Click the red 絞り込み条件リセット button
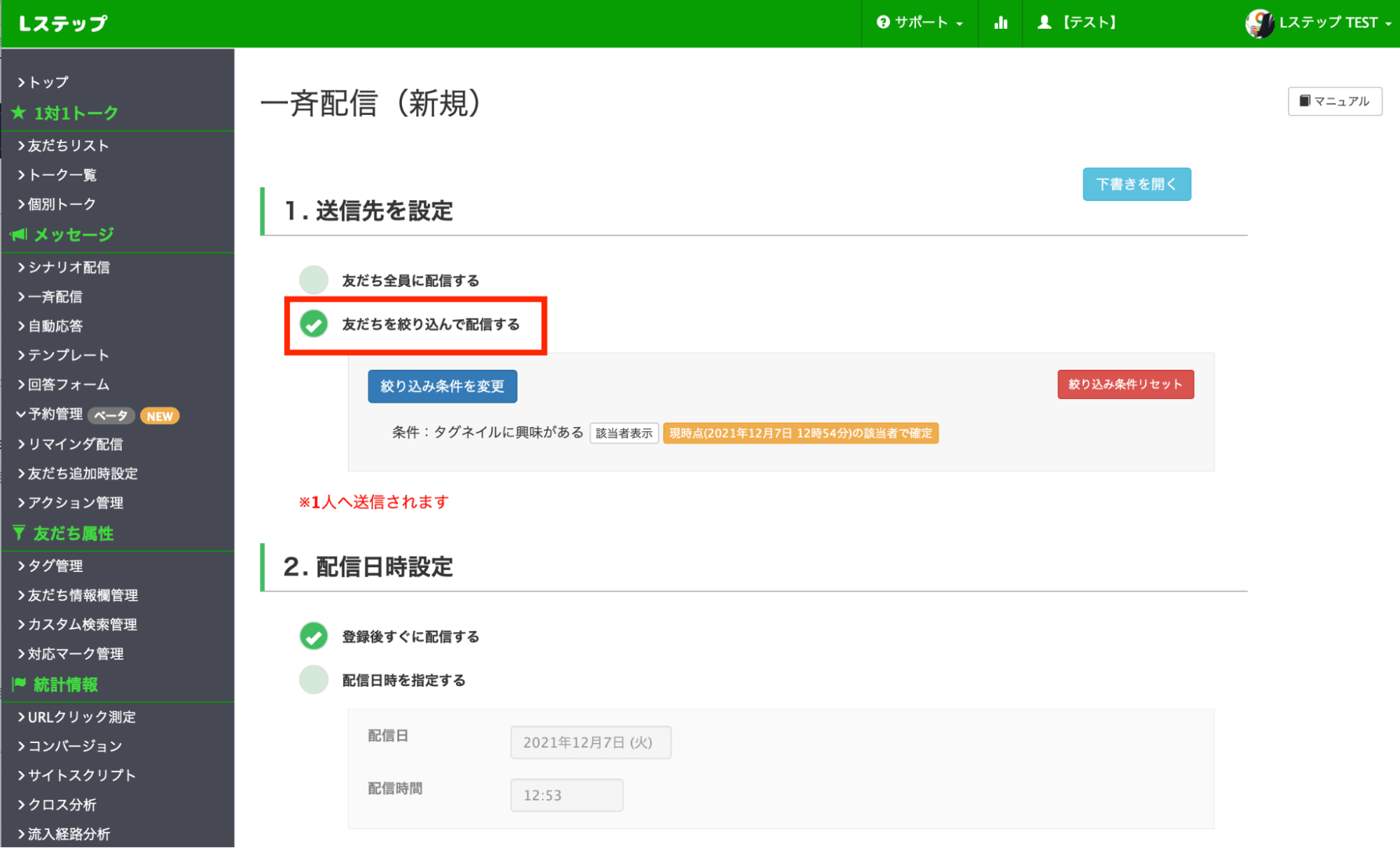This screenshot has width=1400, height=848. (x=1125, y=384)
